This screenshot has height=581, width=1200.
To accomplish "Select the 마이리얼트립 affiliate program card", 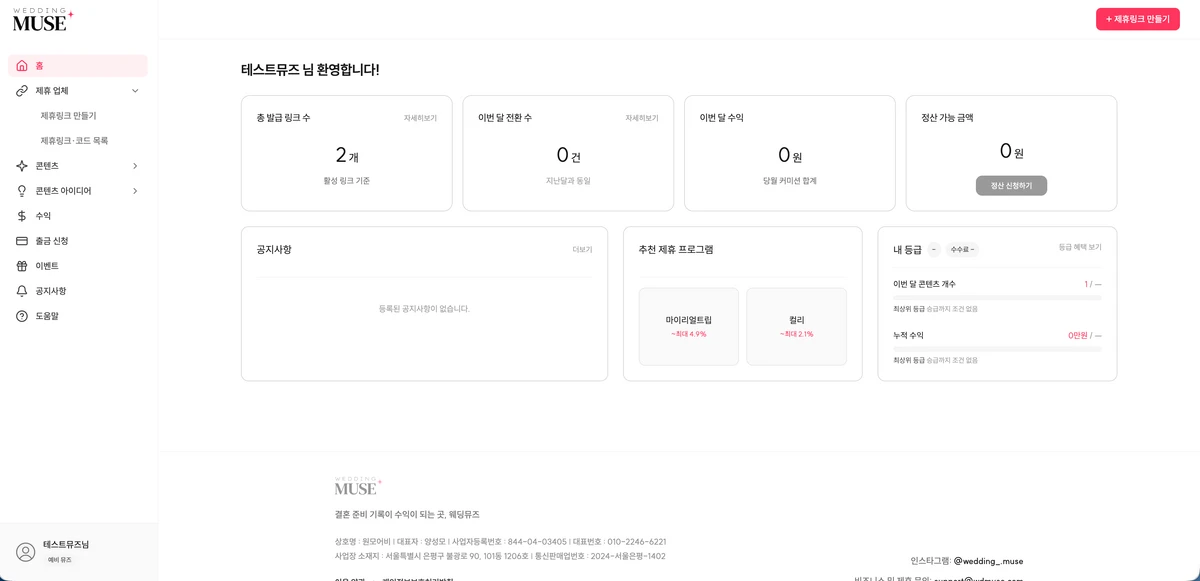I will pos(689,327).
